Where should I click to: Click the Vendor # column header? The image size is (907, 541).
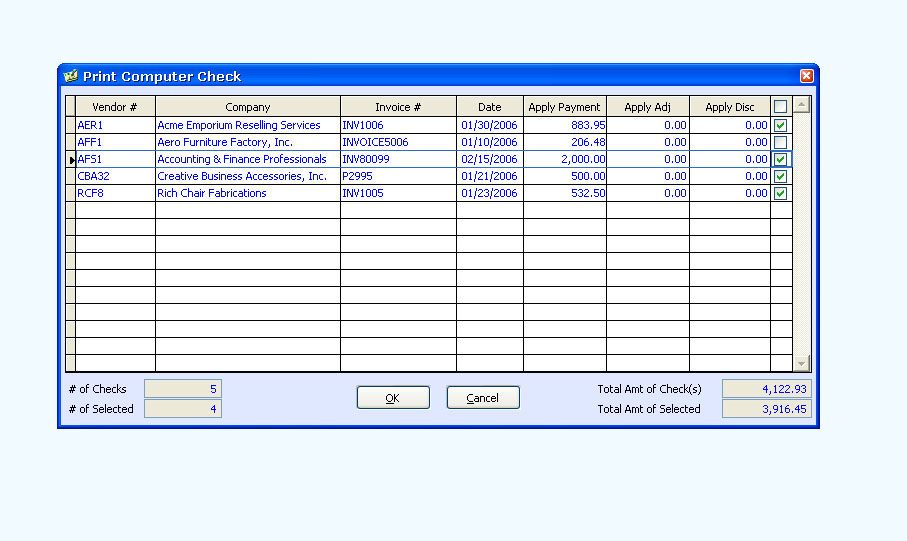coord(115,107)
